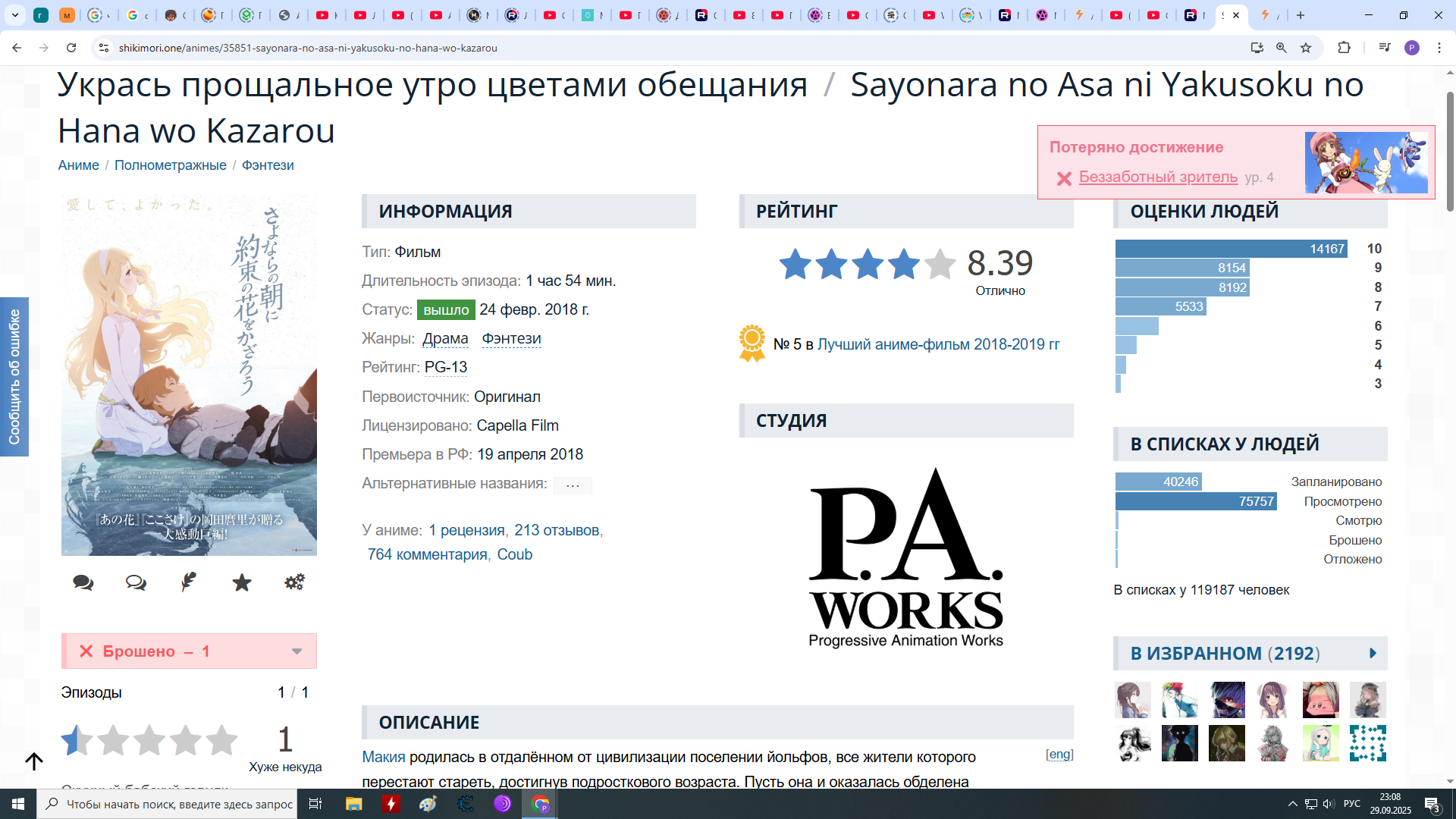Open the gears settings icon under poster
The image size is (1456, 819).
[294, 582]
